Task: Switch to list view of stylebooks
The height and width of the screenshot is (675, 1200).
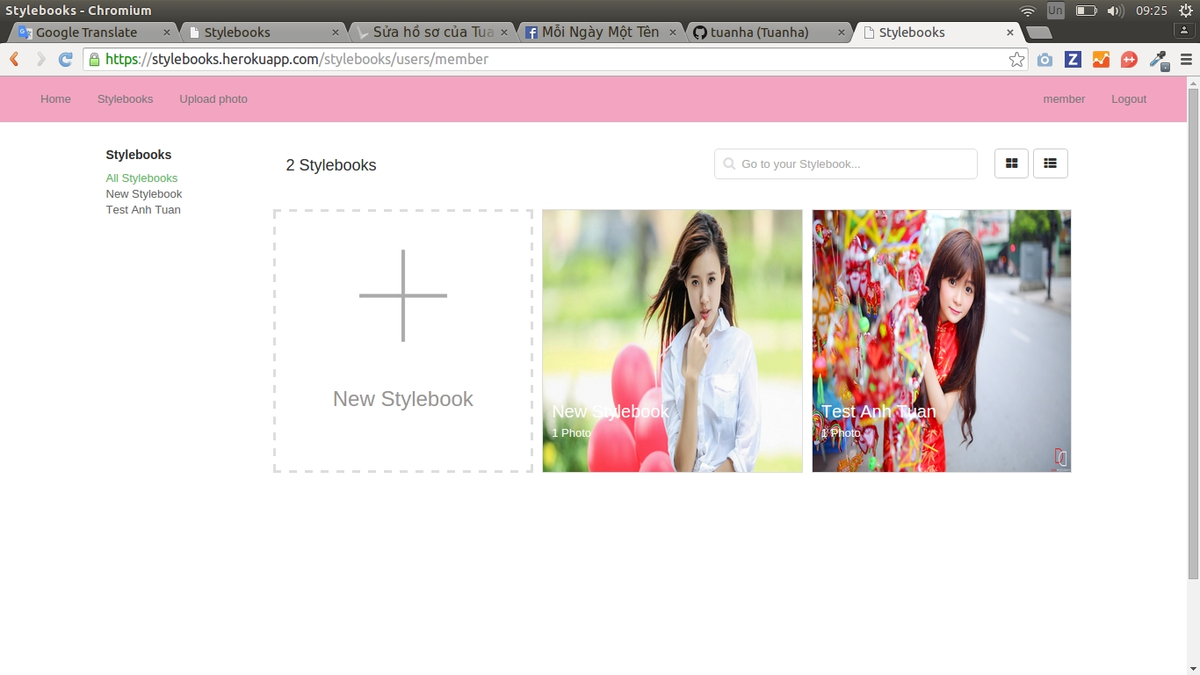Action: pos(1050,164)
